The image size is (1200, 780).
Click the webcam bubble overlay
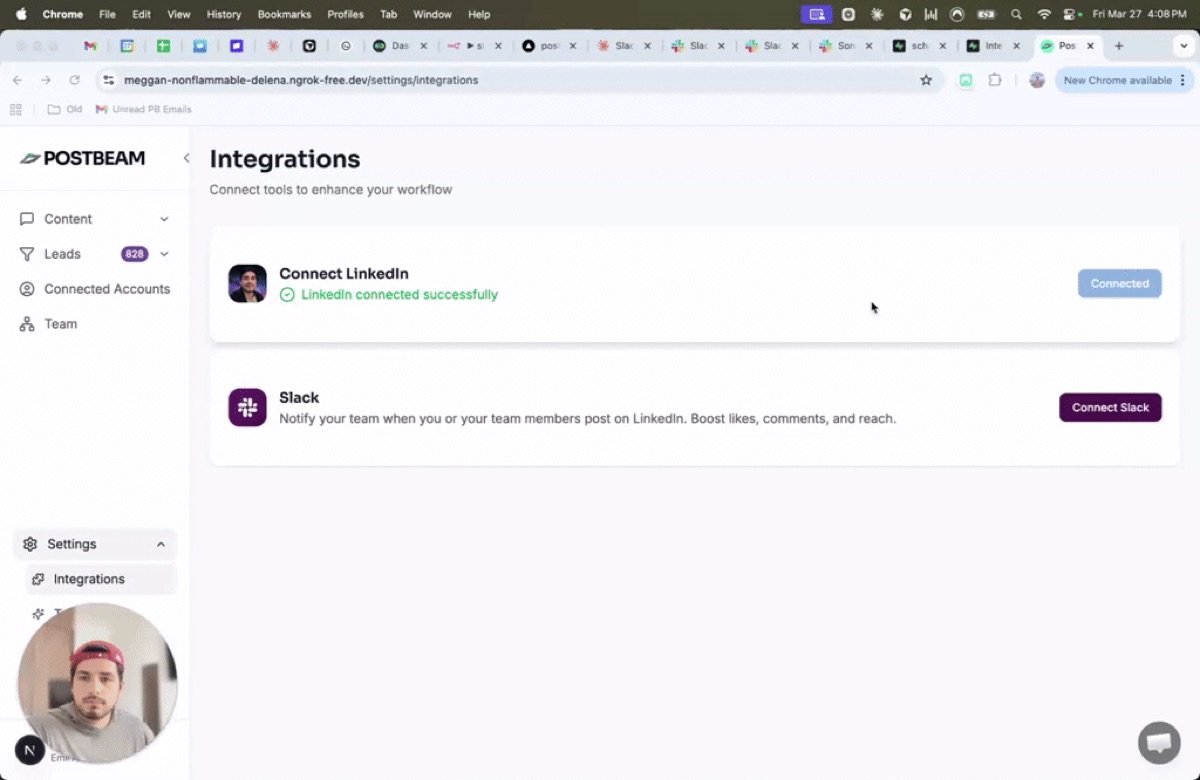[x=97, y=682]
